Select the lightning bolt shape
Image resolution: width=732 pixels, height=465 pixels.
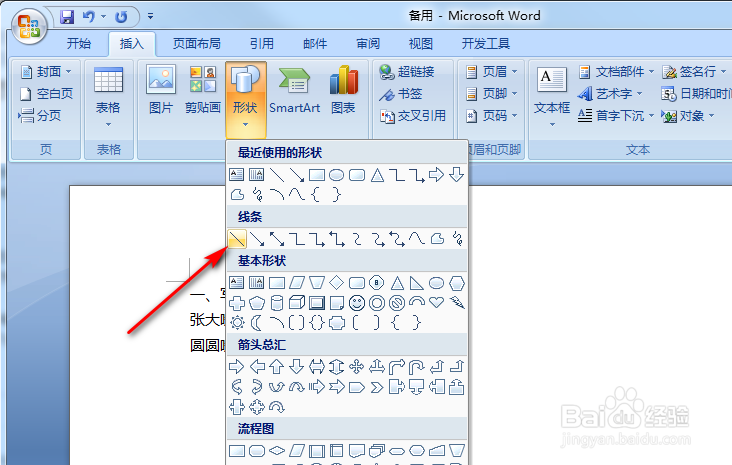tap(457, 303)
